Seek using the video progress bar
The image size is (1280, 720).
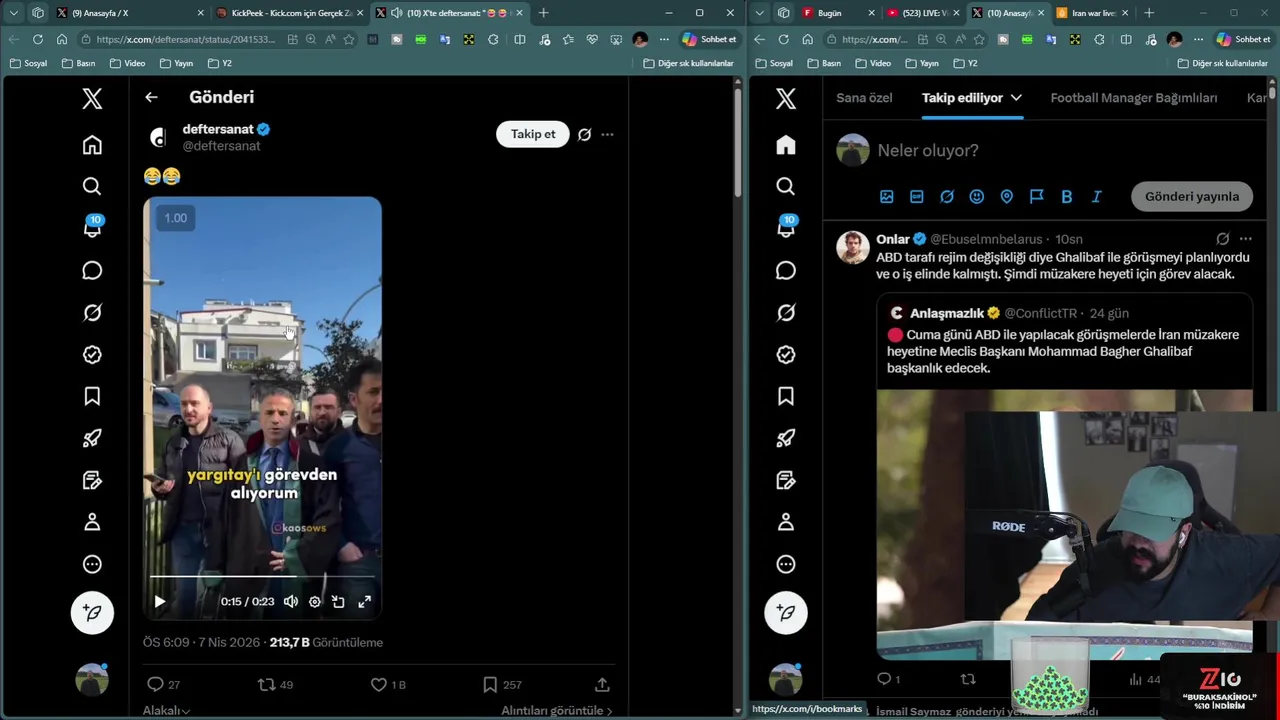click(x=262, y=577)
